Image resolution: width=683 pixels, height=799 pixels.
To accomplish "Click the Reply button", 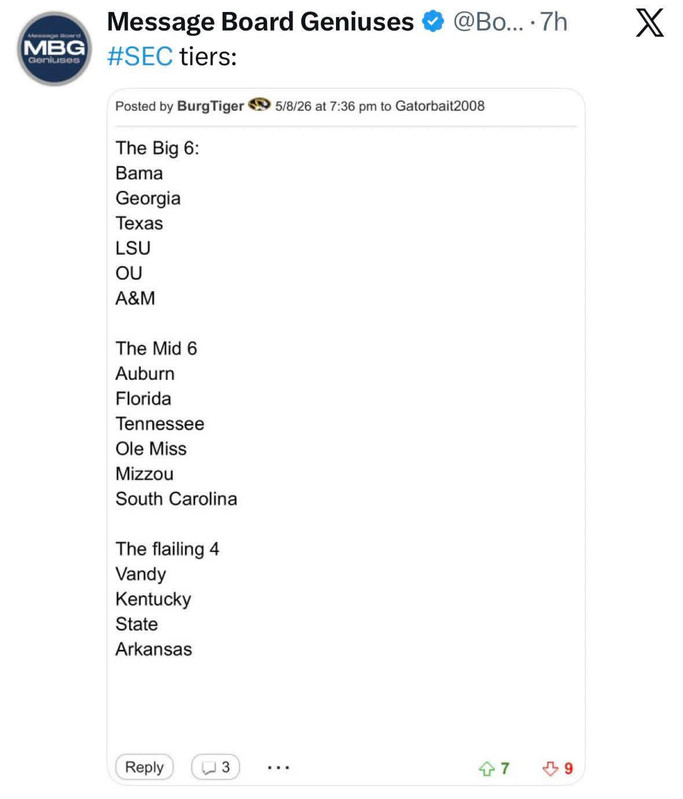I will (x=144, y=767).
